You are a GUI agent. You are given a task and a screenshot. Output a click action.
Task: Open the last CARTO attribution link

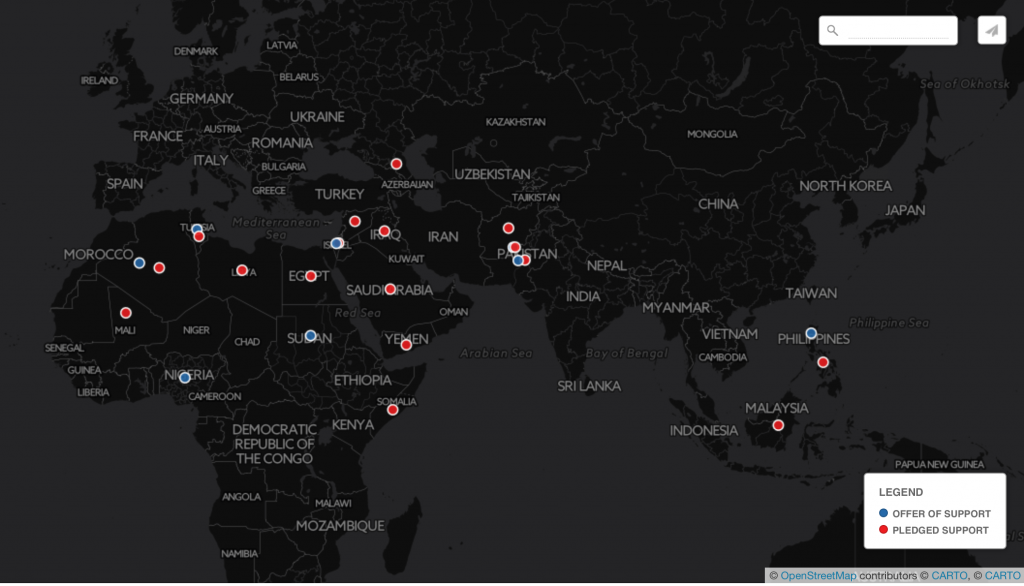[x=1002, y=576]
